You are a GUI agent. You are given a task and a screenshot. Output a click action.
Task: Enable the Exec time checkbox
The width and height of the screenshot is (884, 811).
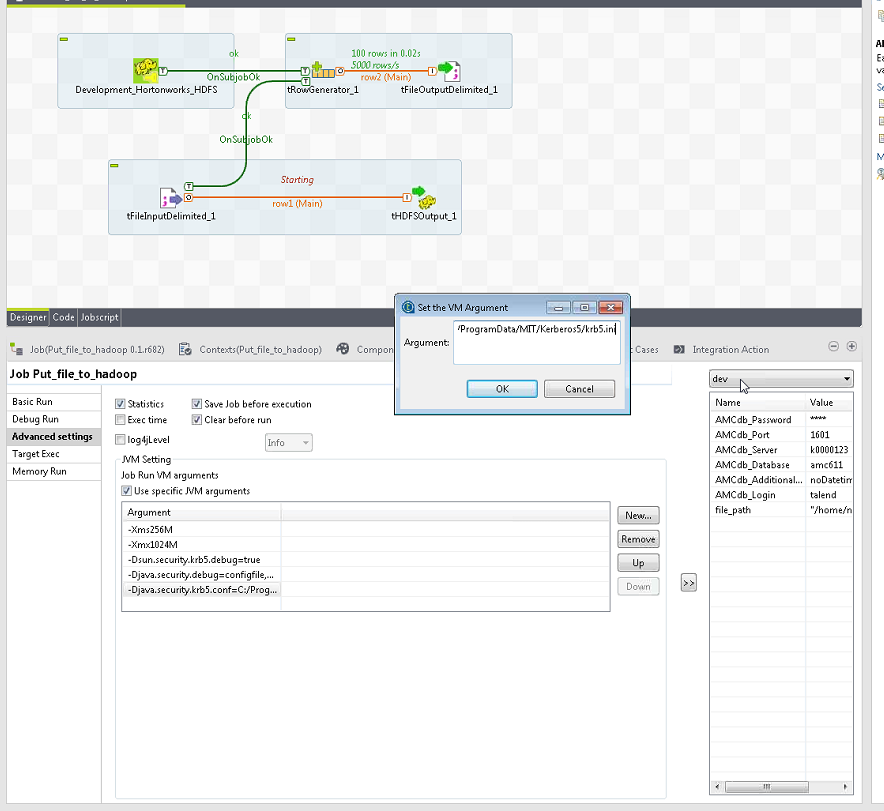click(x=121, y=420)
